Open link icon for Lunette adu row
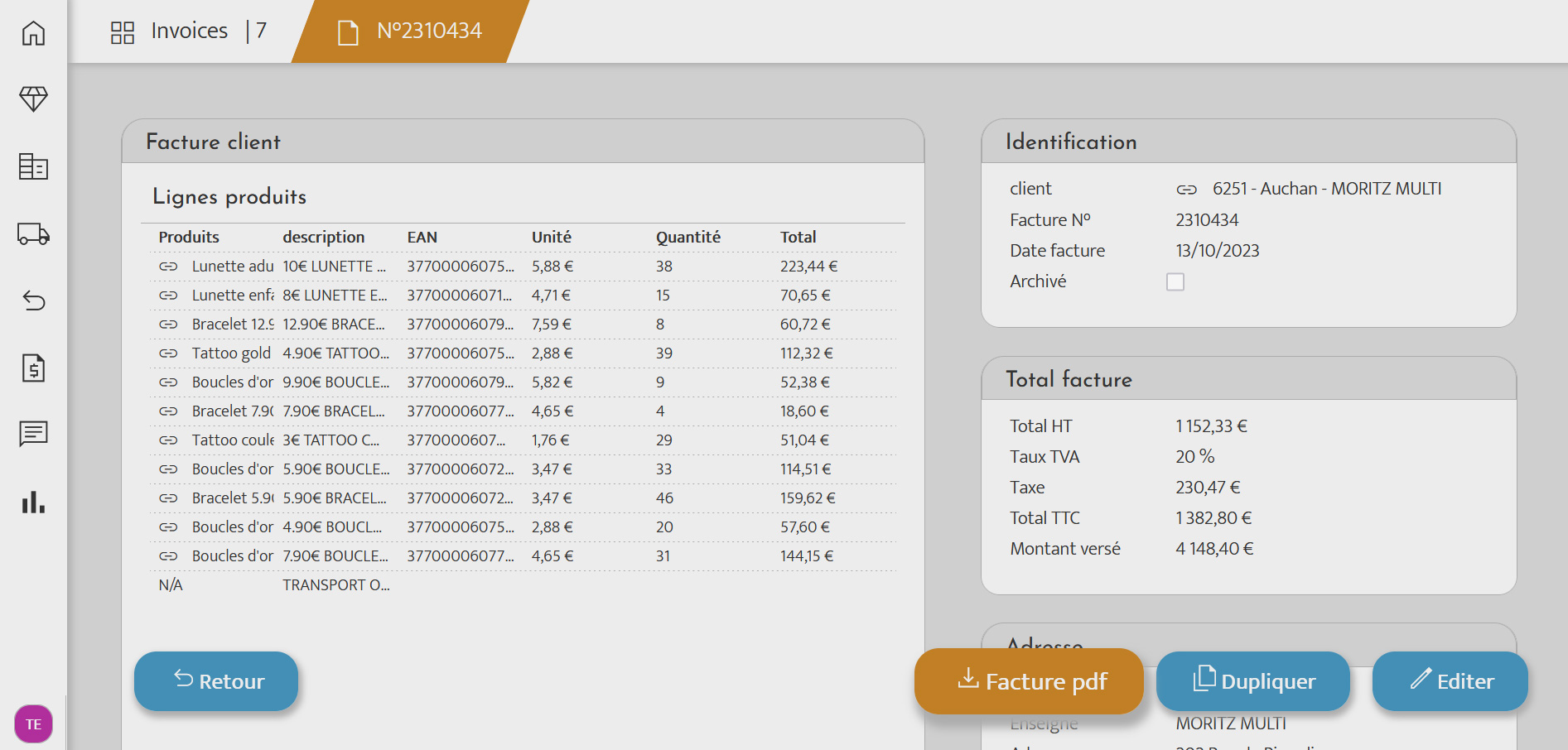The image size is (1568, 750). pos(168,267)
